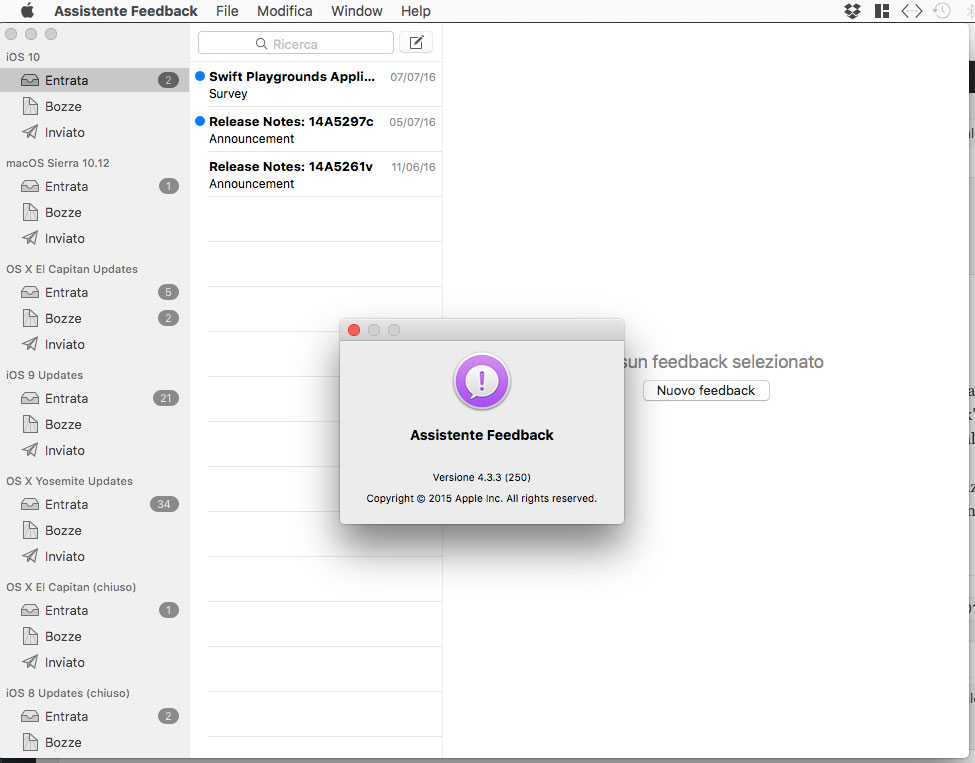The image size is (975, 763).
Task: Select iOS 9 Updates Bozze folder
Action: (x=95, y=425)
